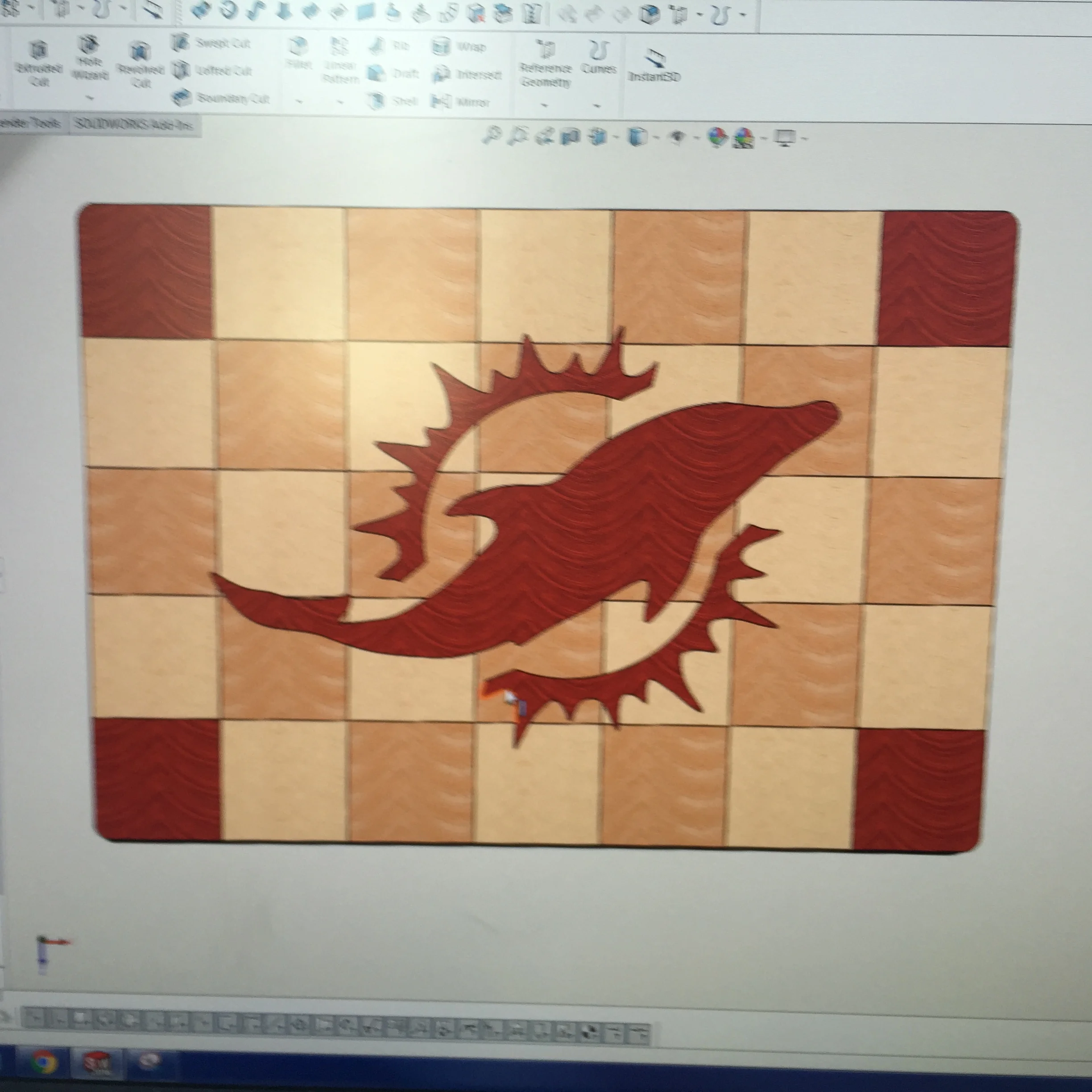Open the Render Tools tab

tap(31, 123)
